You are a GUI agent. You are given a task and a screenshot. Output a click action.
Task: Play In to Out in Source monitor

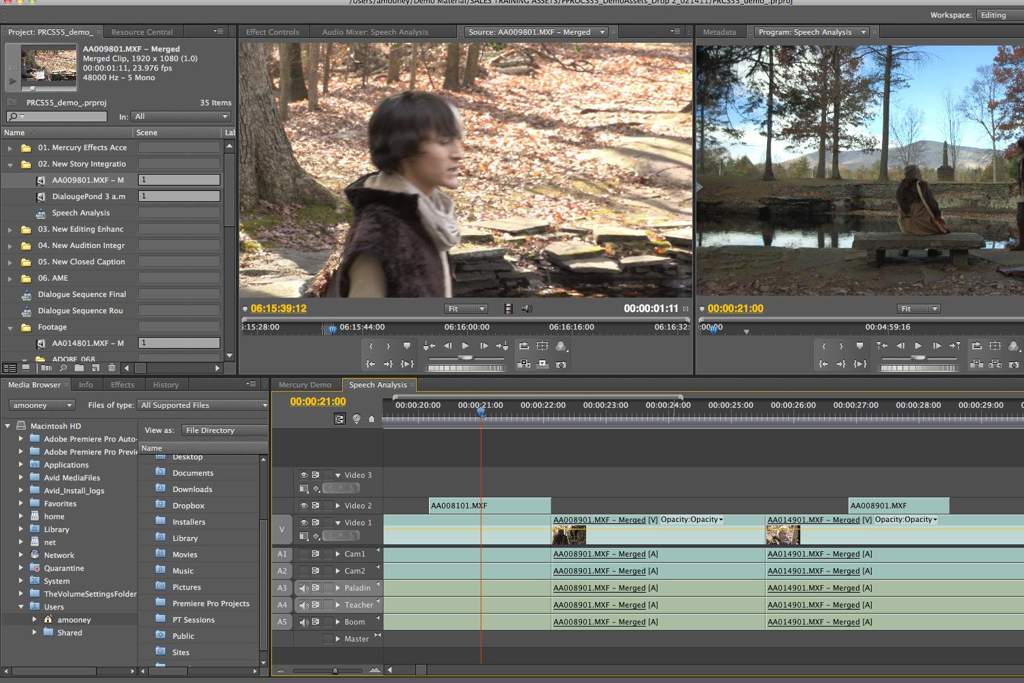click(407, 364)
